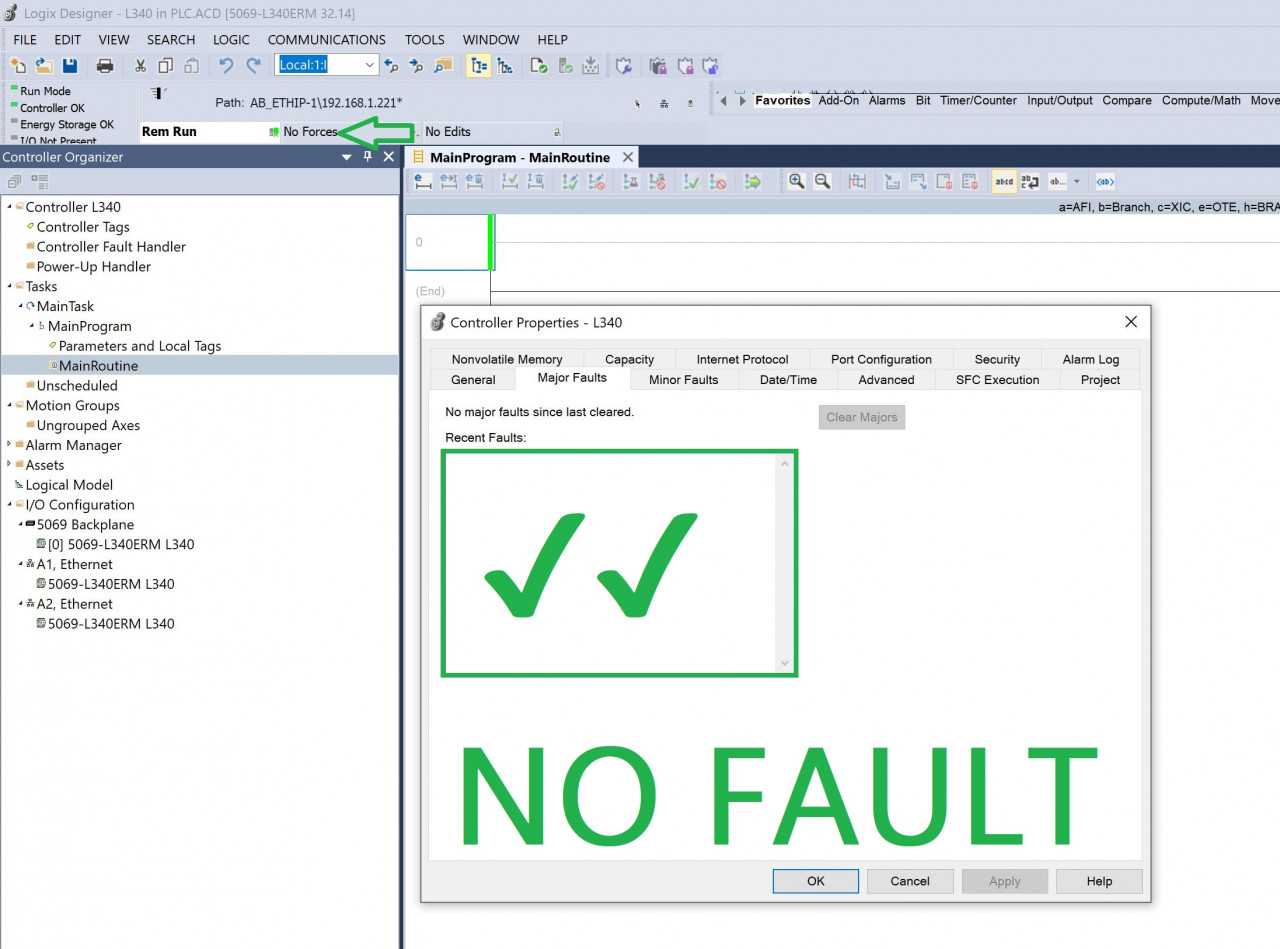Click the Redo arrow icon
This screenshot has width=1280, height=949.
254,66
